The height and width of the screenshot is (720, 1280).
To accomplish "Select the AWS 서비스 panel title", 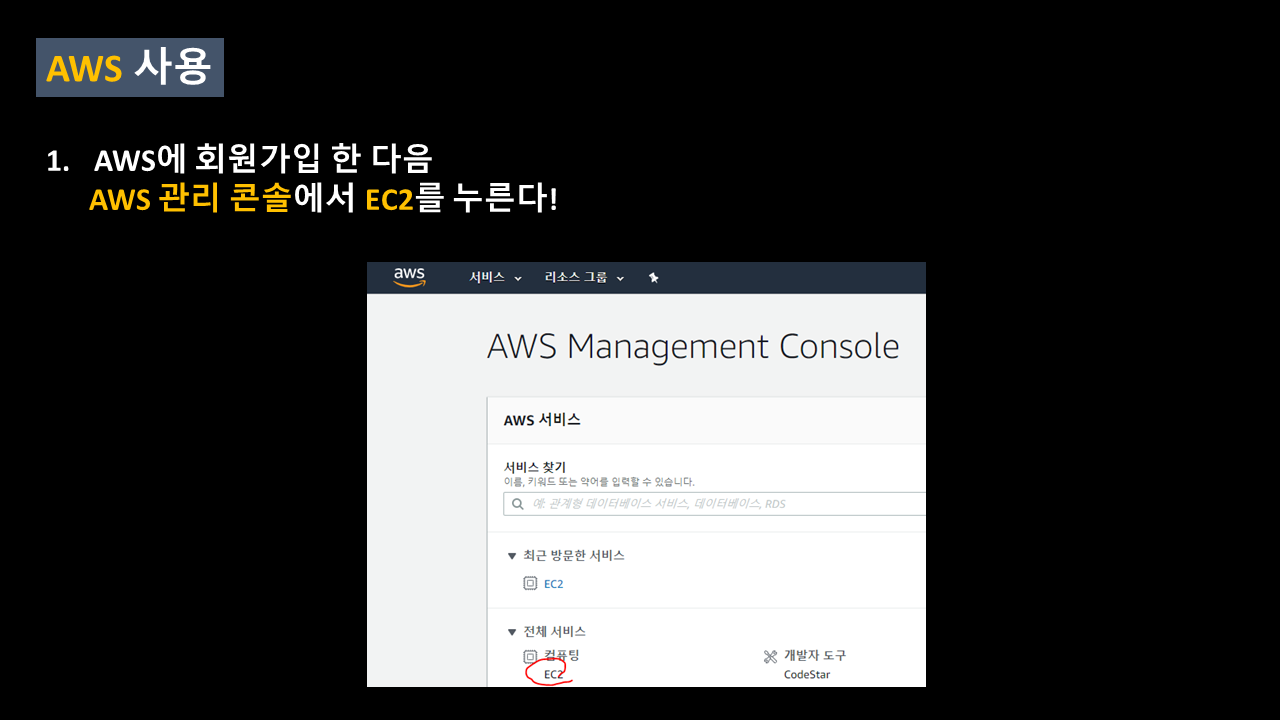I will point(542,420).
